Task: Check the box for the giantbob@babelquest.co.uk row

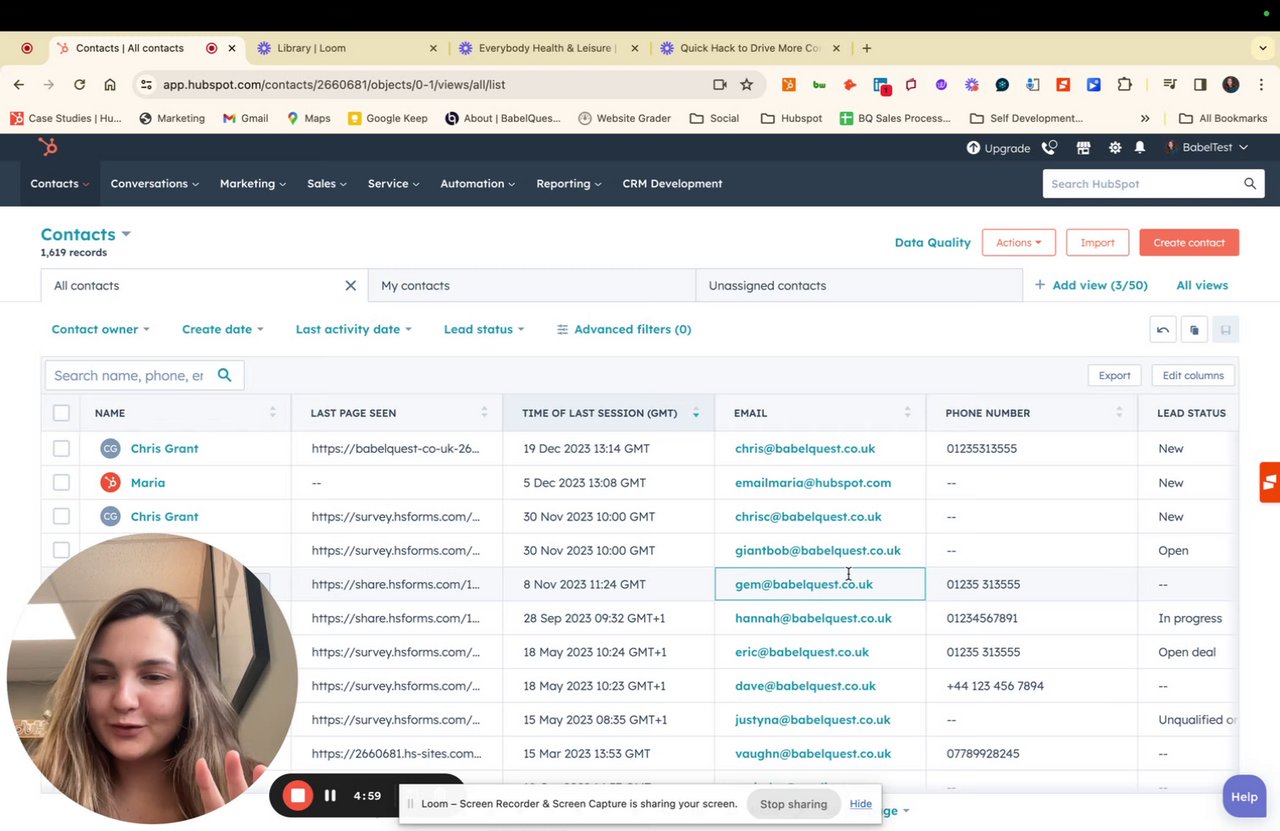Action: tap(61, 550)
